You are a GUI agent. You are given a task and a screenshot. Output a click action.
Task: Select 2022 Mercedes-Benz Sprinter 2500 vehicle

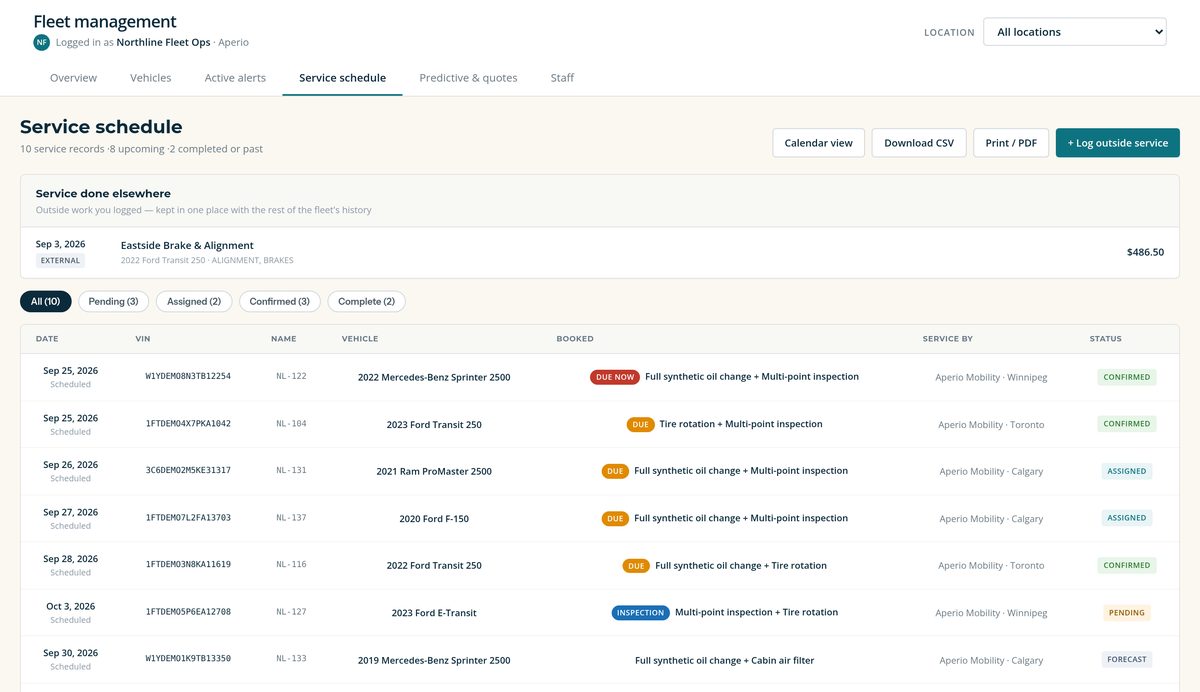tap(434, 377)
